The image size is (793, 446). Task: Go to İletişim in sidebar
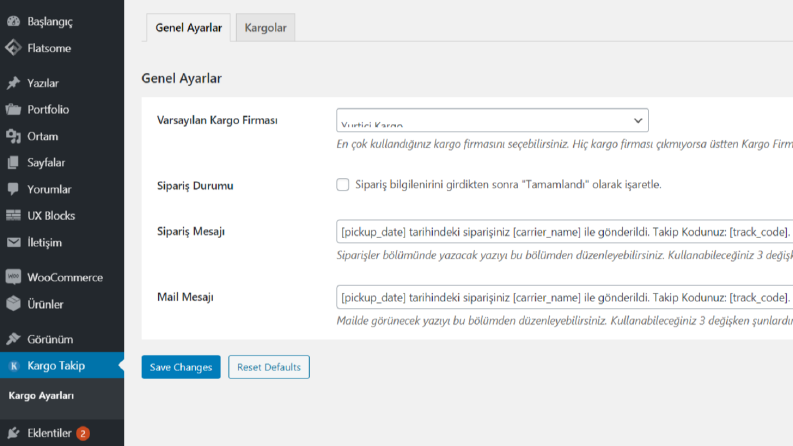62,242
